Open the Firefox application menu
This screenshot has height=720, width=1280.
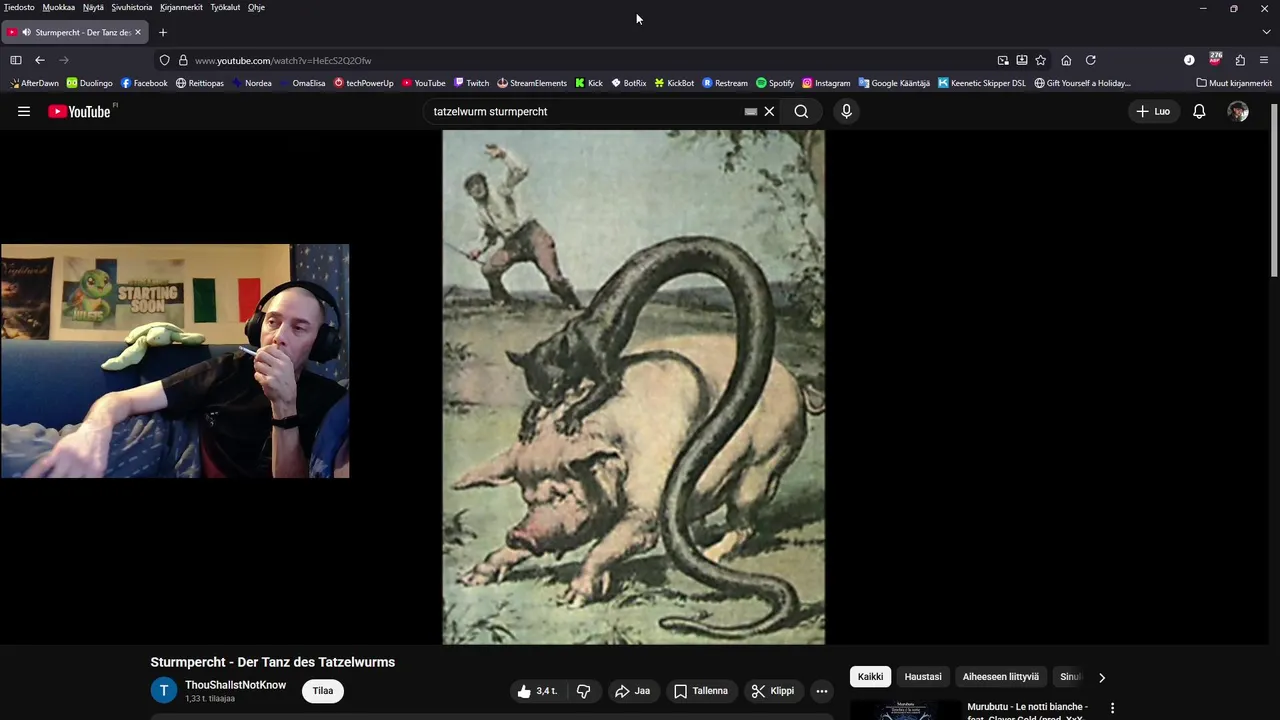point(1264,60)
